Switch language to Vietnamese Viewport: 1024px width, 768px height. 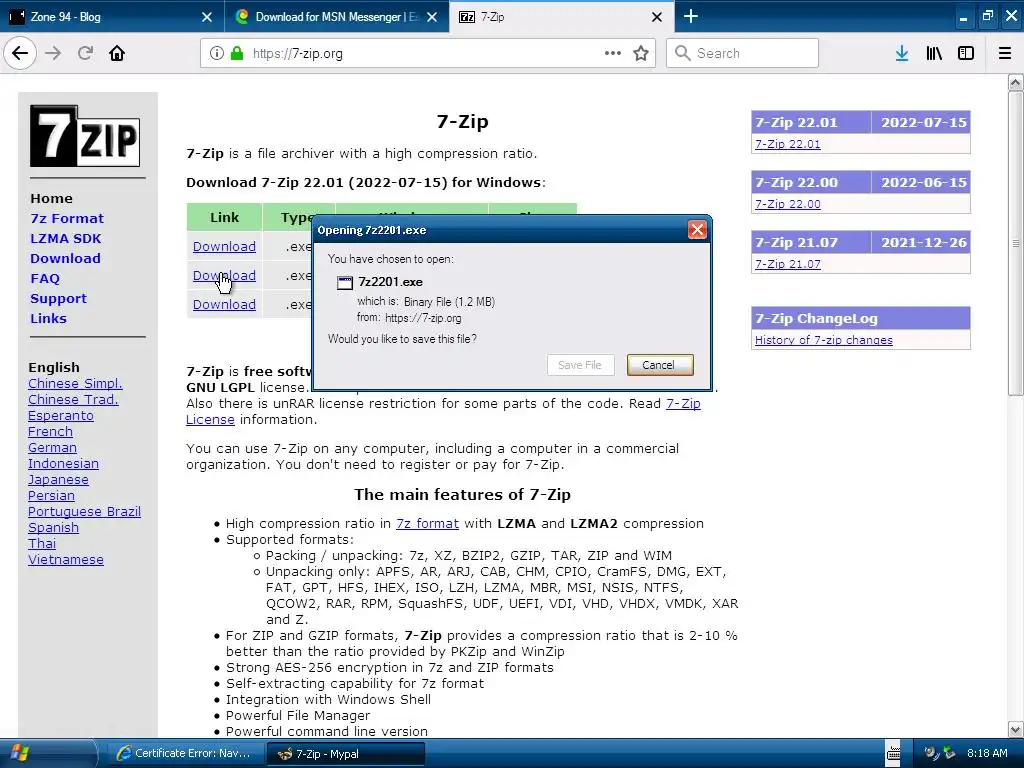(x=65, y=559)
